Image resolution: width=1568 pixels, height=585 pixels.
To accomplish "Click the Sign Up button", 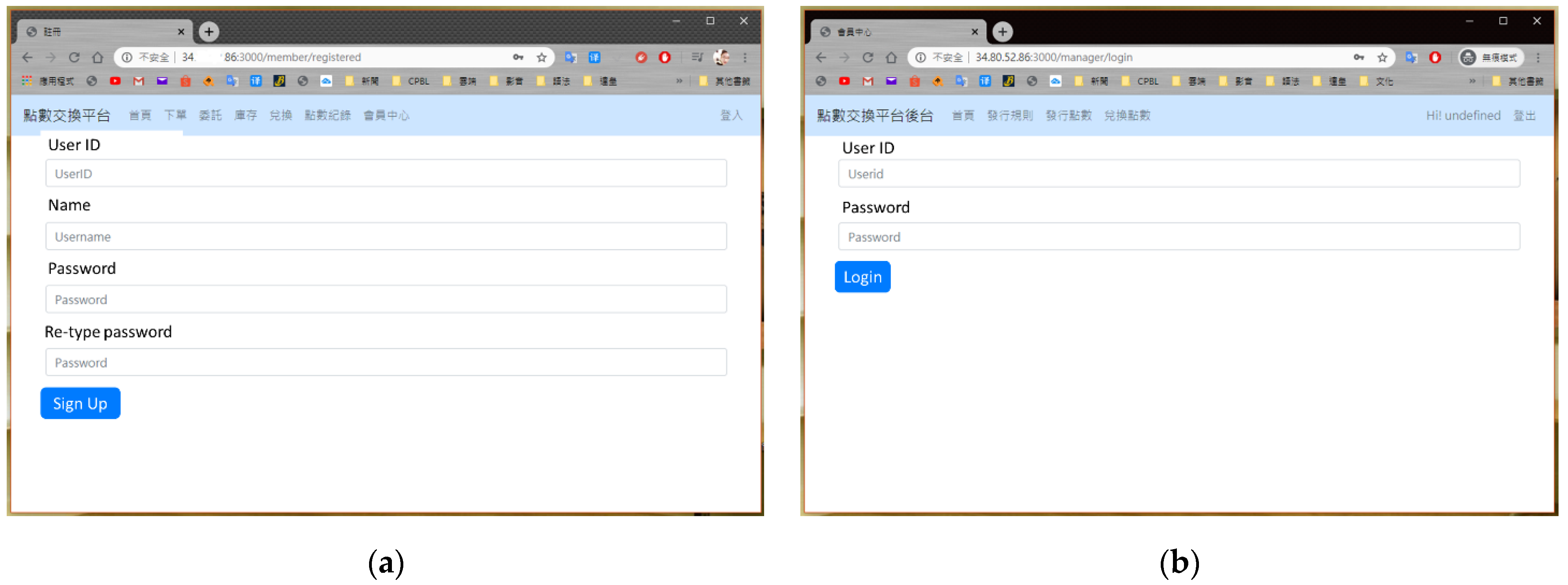I will pyautogui.click(x=80, y=403).
